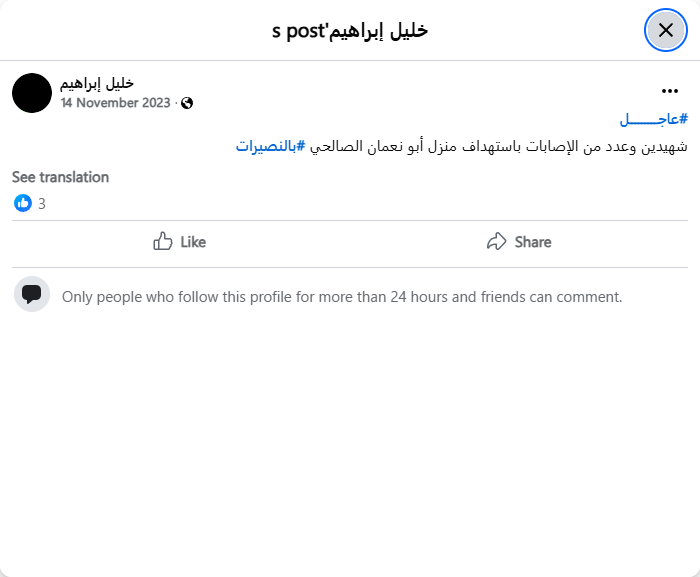Click the comment restriction notice text
Viewport: 700px width, 577px height.
[342, 297]
